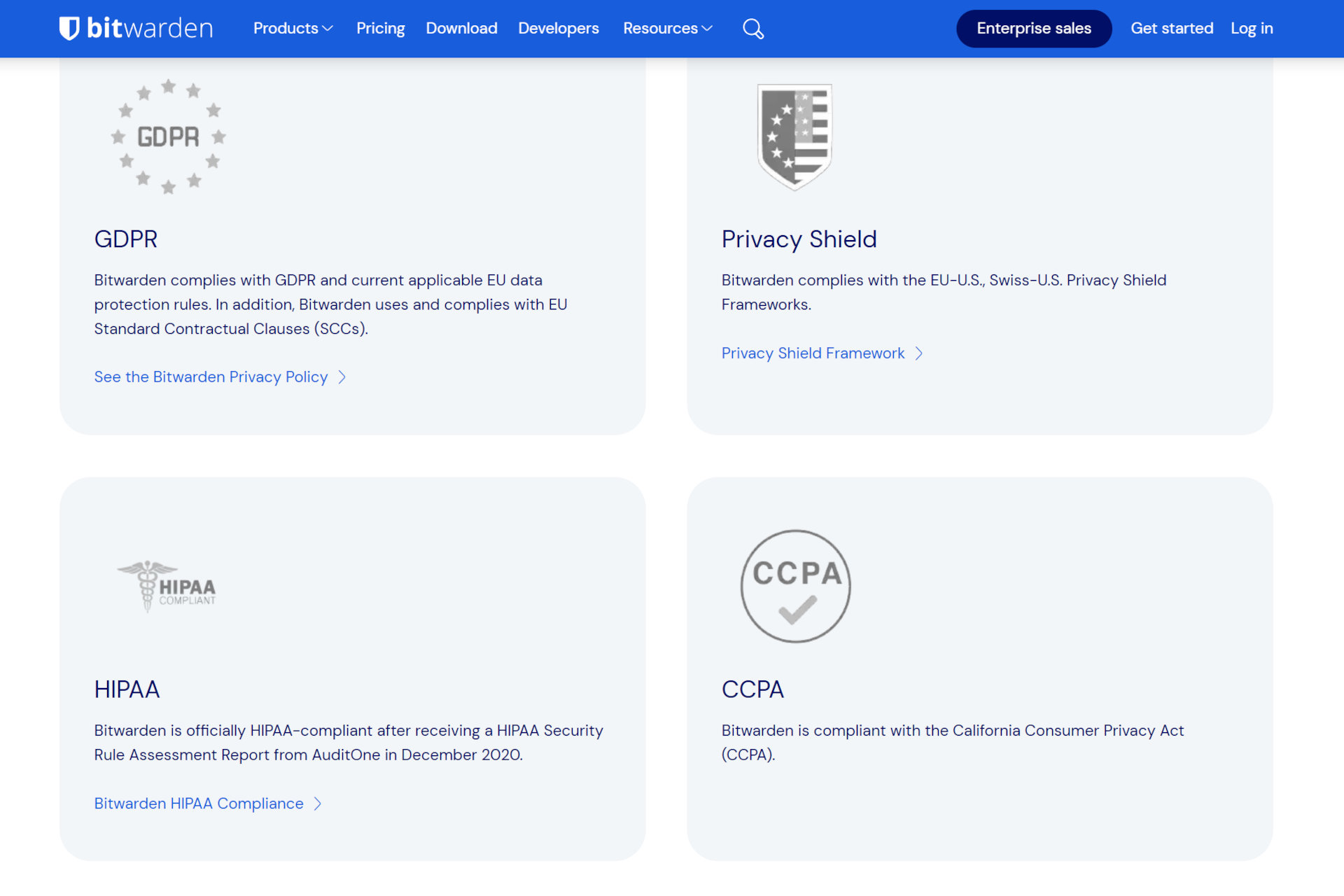Click the search magnifier icon
Viewport: 1344px width, 896px height.
click(x=753, y=29)
